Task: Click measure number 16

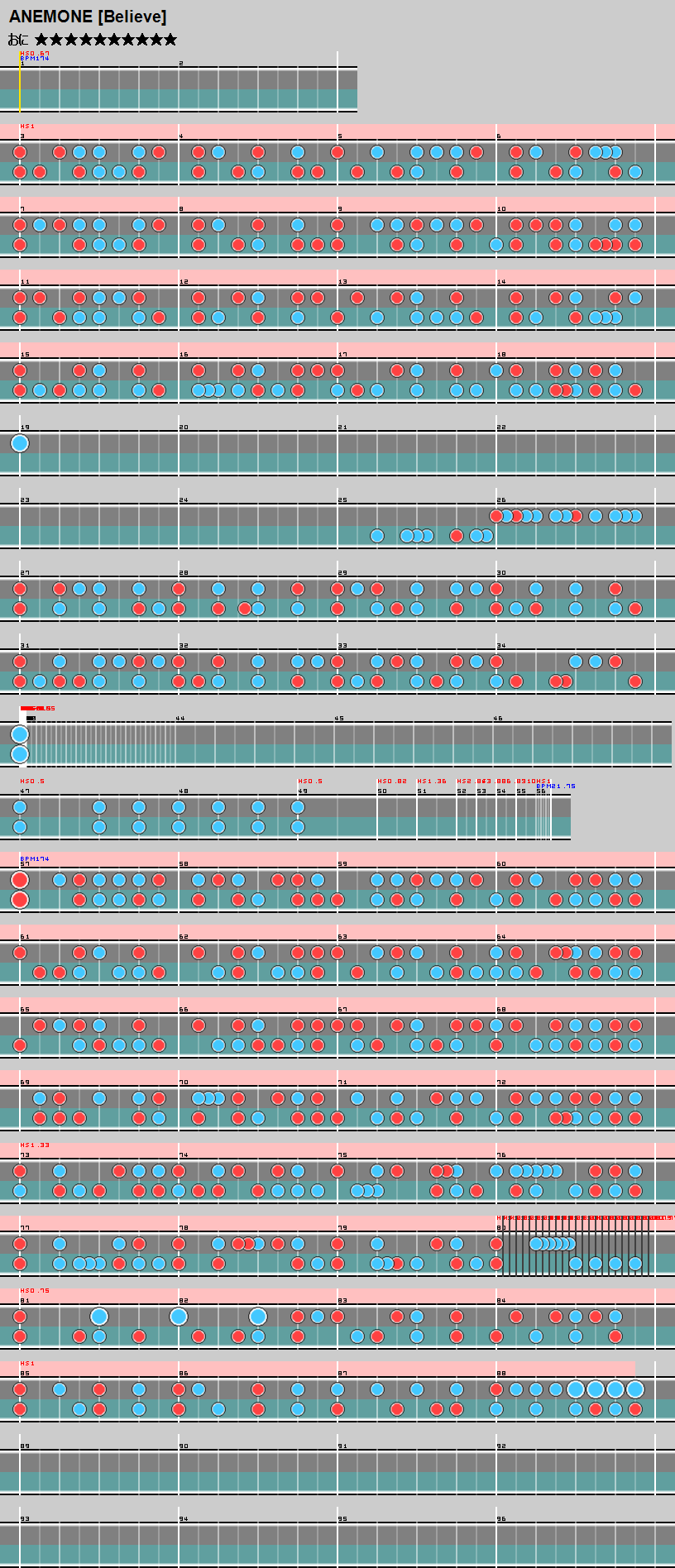Action: [184, 355]
